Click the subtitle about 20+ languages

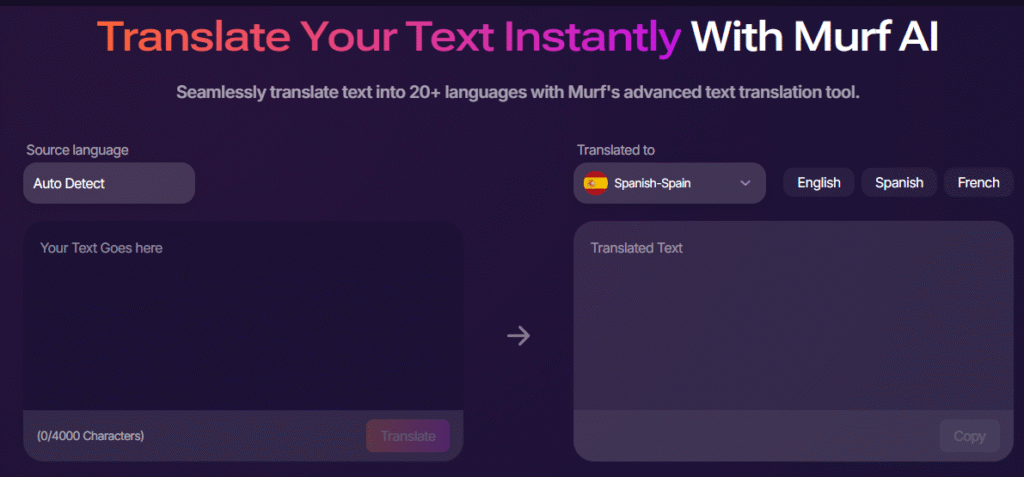(518, 92)
